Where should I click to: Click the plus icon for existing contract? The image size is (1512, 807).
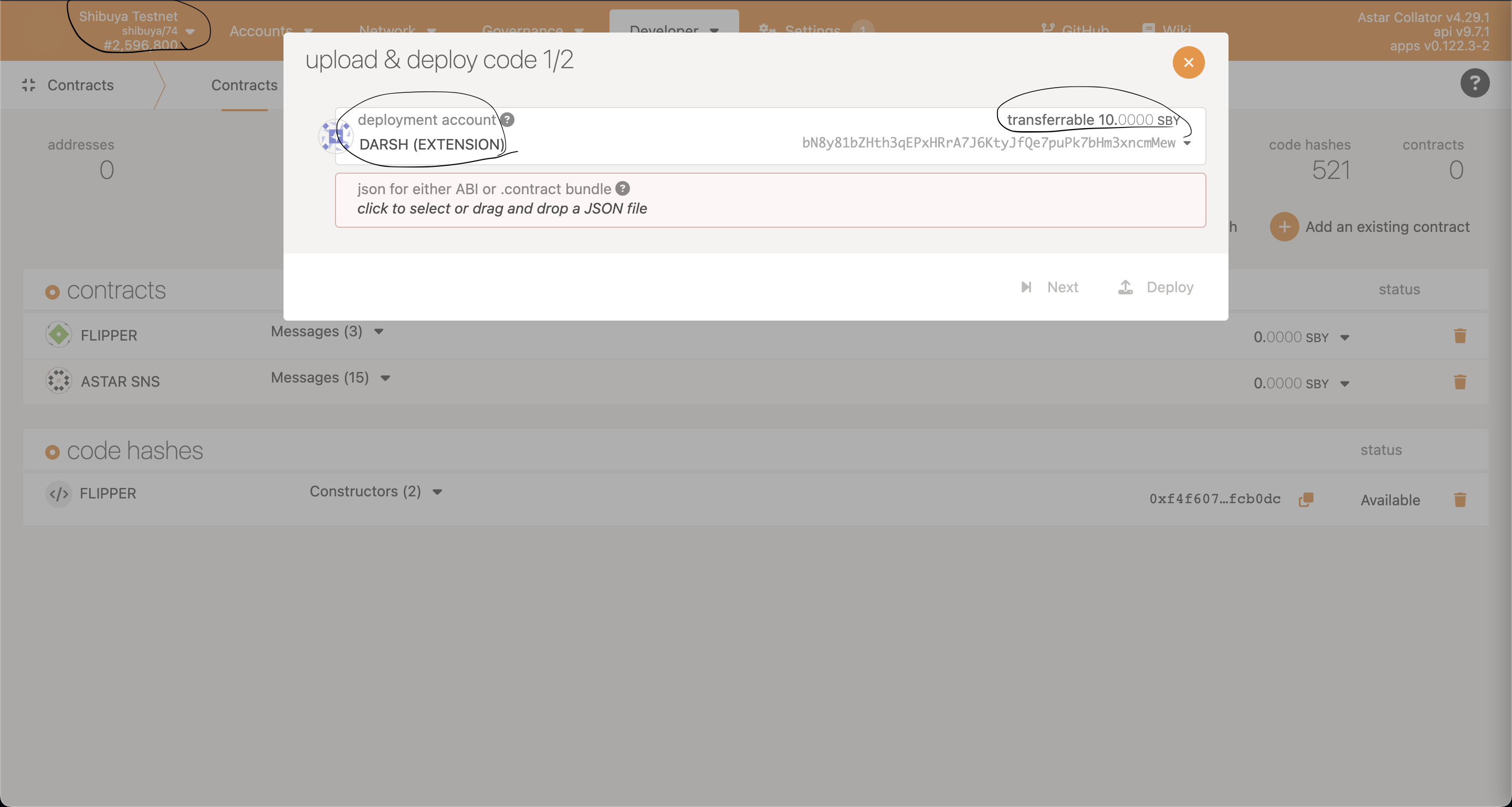(1284, 227)
